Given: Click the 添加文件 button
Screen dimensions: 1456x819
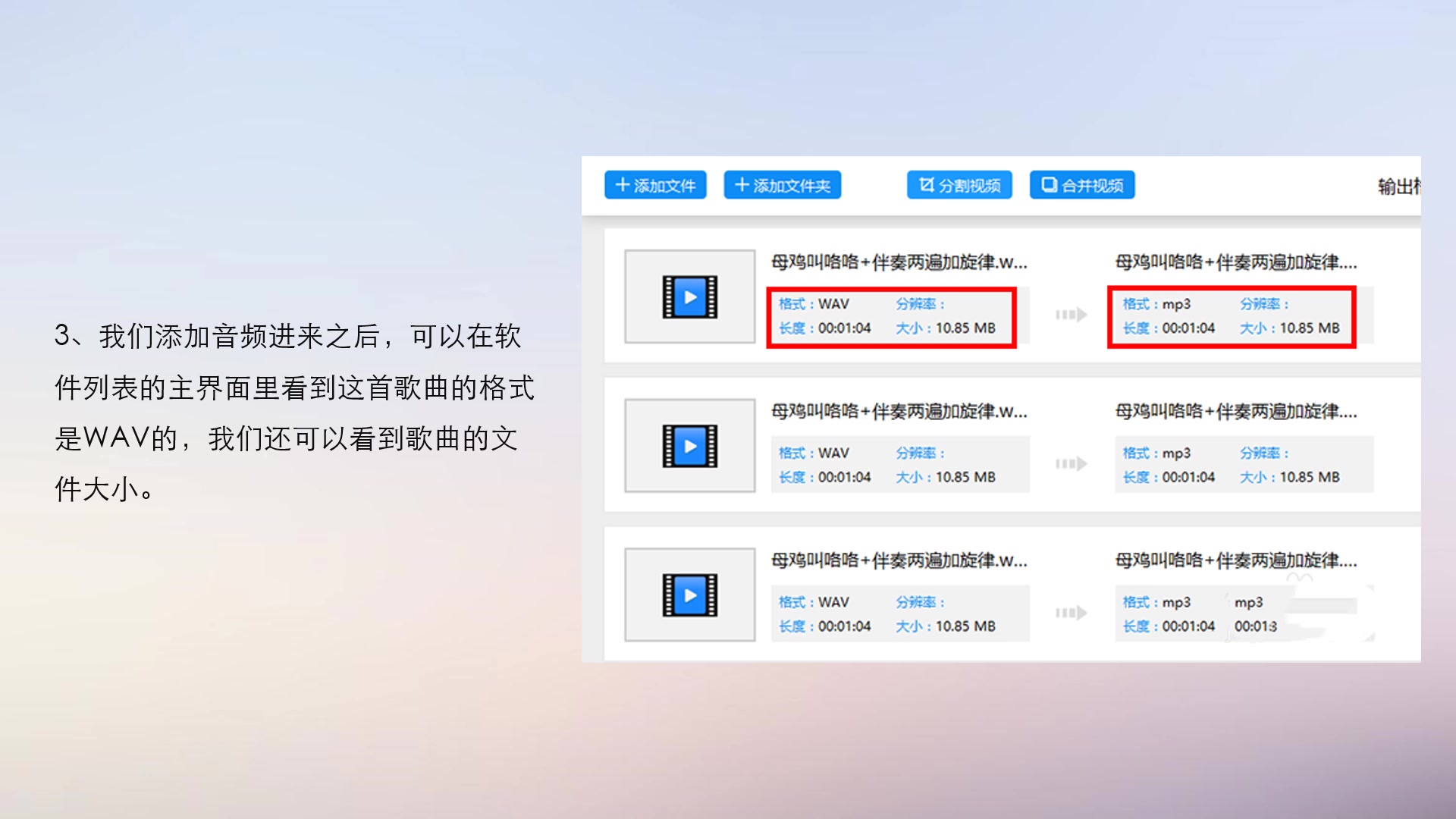Looking at the screenshot, I should 655,185.
